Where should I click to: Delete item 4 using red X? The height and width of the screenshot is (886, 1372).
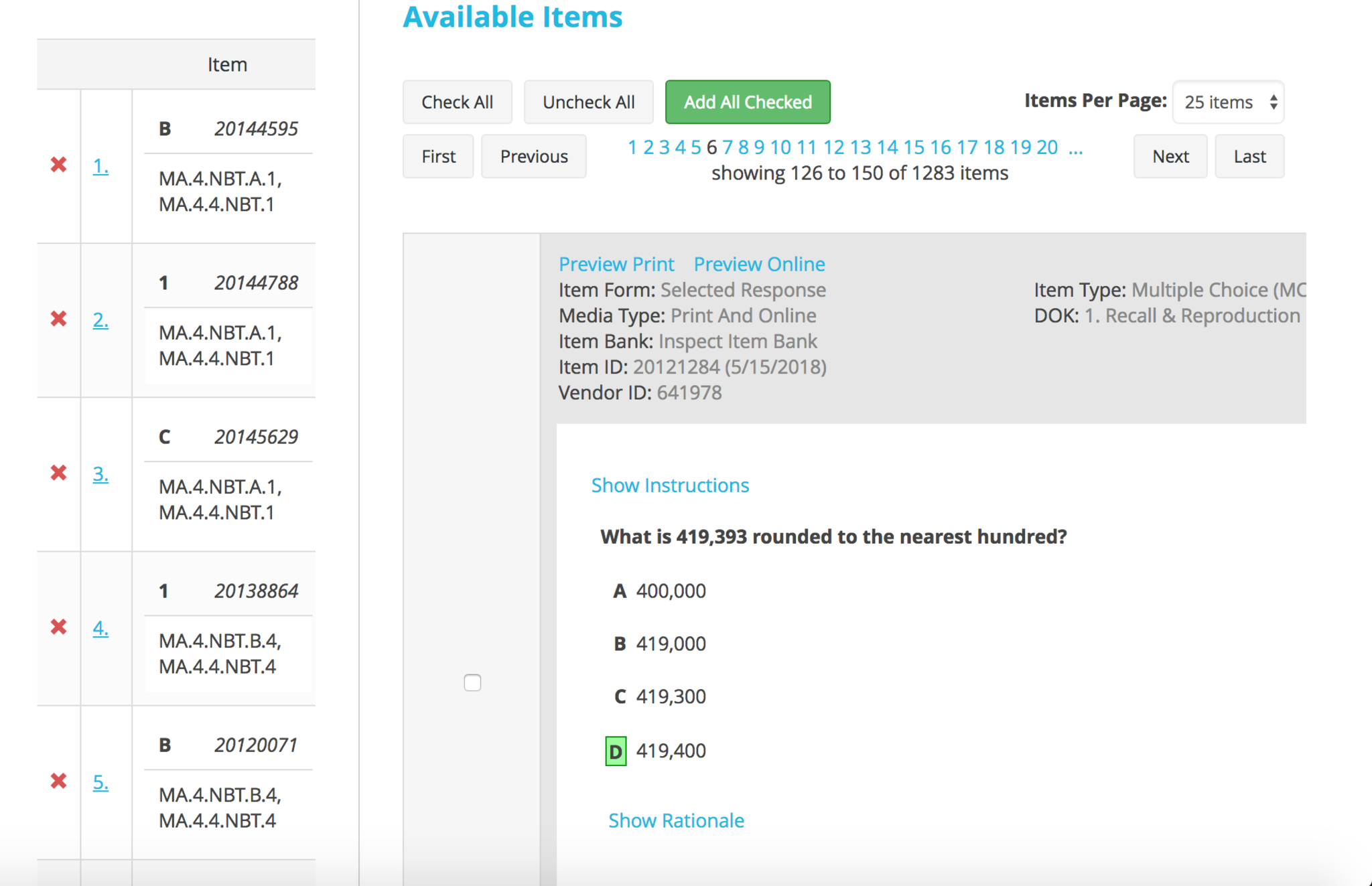point(59,627)
